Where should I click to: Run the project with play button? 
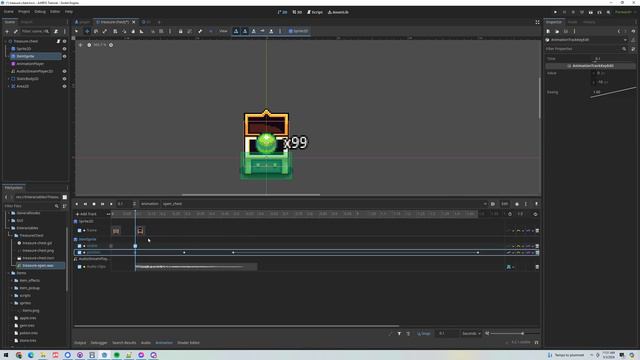[x=555, y=12]
